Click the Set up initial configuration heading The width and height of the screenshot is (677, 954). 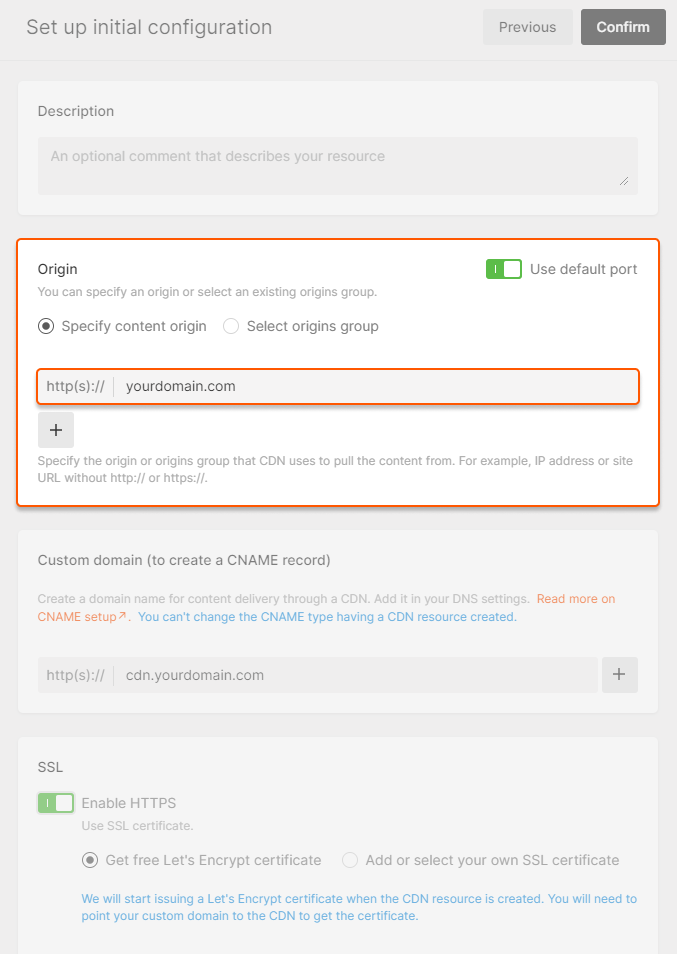click(x=150, y=27)
